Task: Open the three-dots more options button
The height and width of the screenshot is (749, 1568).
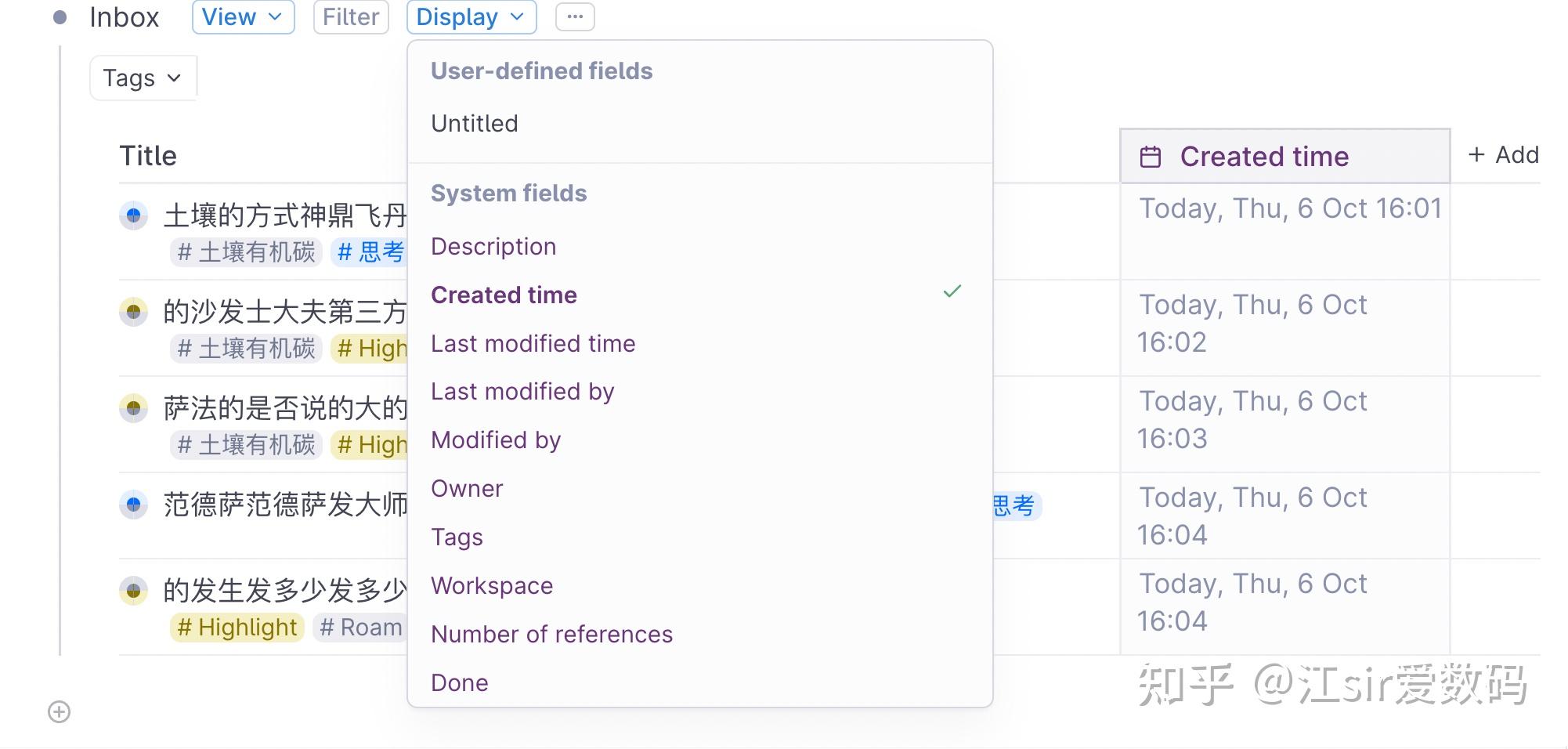Action: 575,17
